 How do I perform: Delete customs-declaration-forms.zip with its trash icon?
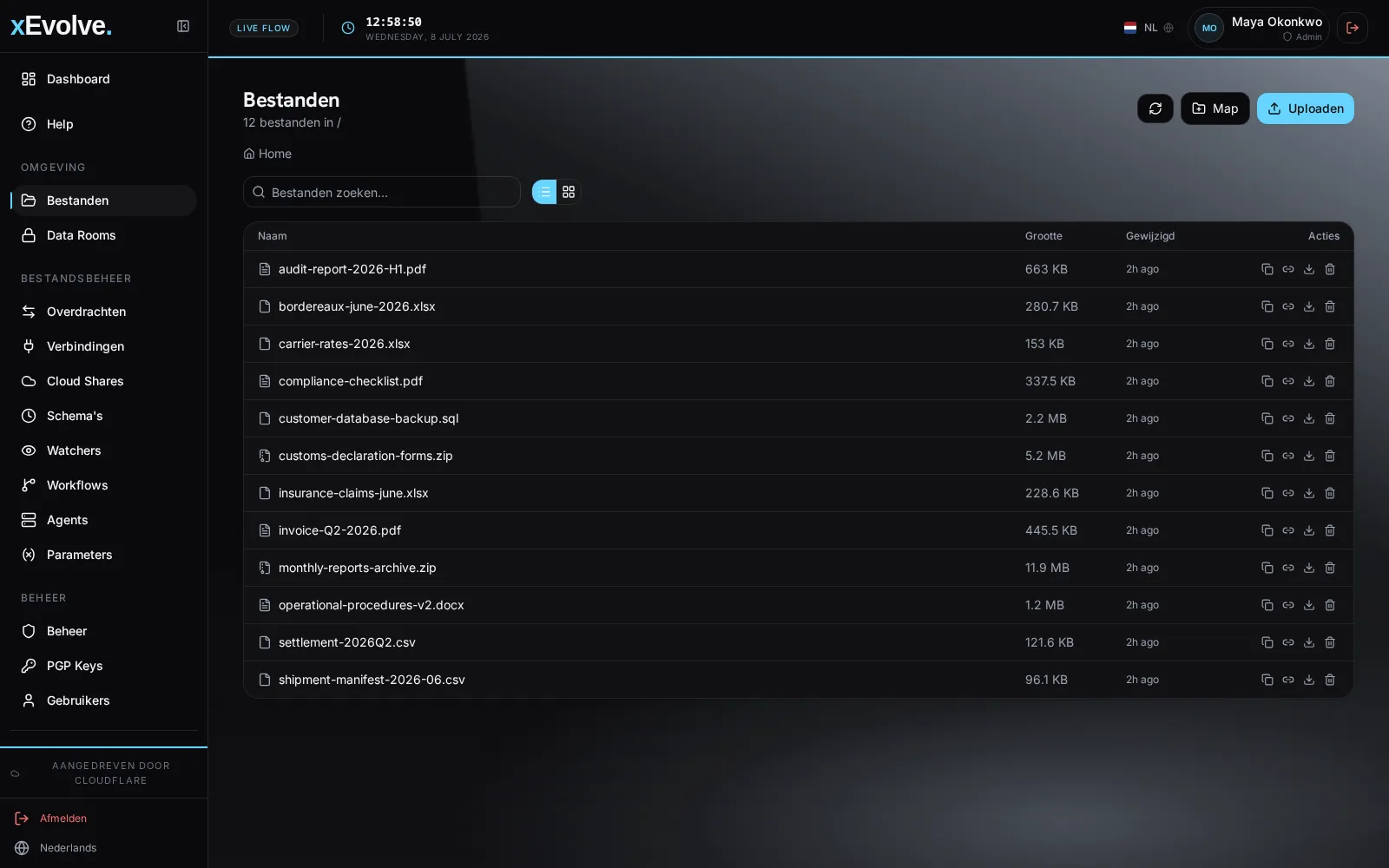pyautogui.click(x=1330, y=456)
